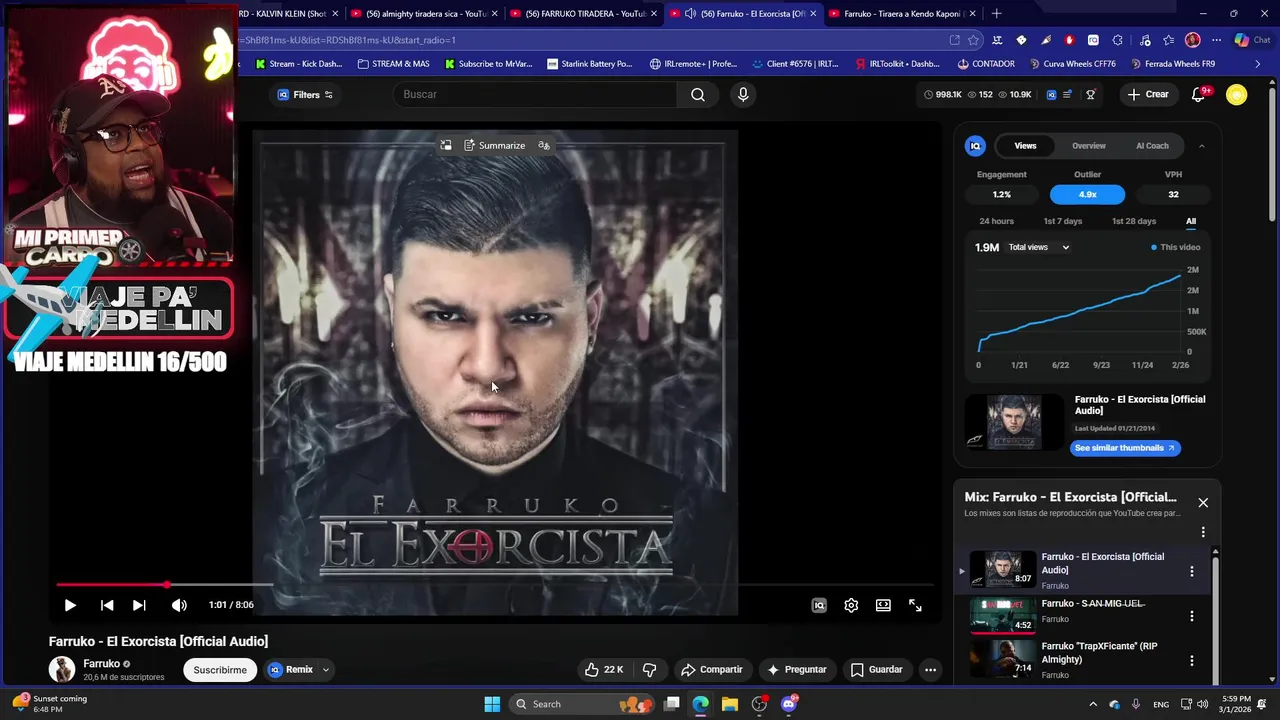Open options for El Exorcista playlist item

(1191, 572)
